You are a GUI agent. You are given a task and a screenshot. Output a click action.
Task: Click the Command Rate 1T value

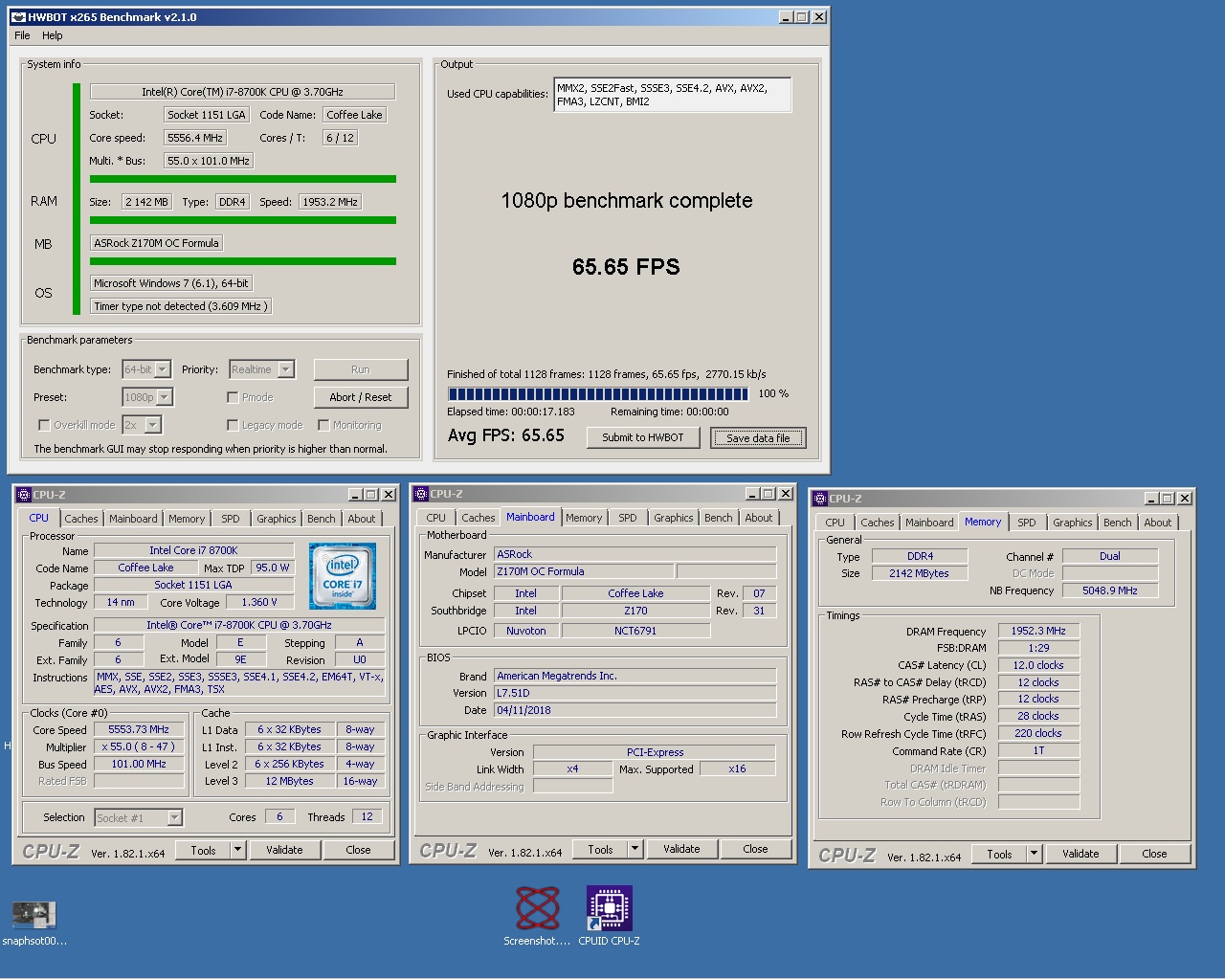(1038, 751)
